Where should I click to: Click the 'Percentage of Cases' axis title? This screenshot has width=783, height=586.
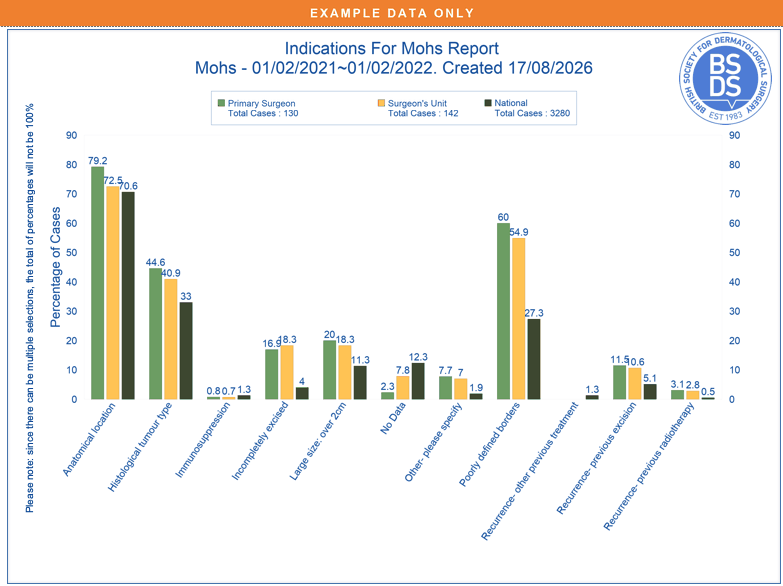[x=55, y=267]
